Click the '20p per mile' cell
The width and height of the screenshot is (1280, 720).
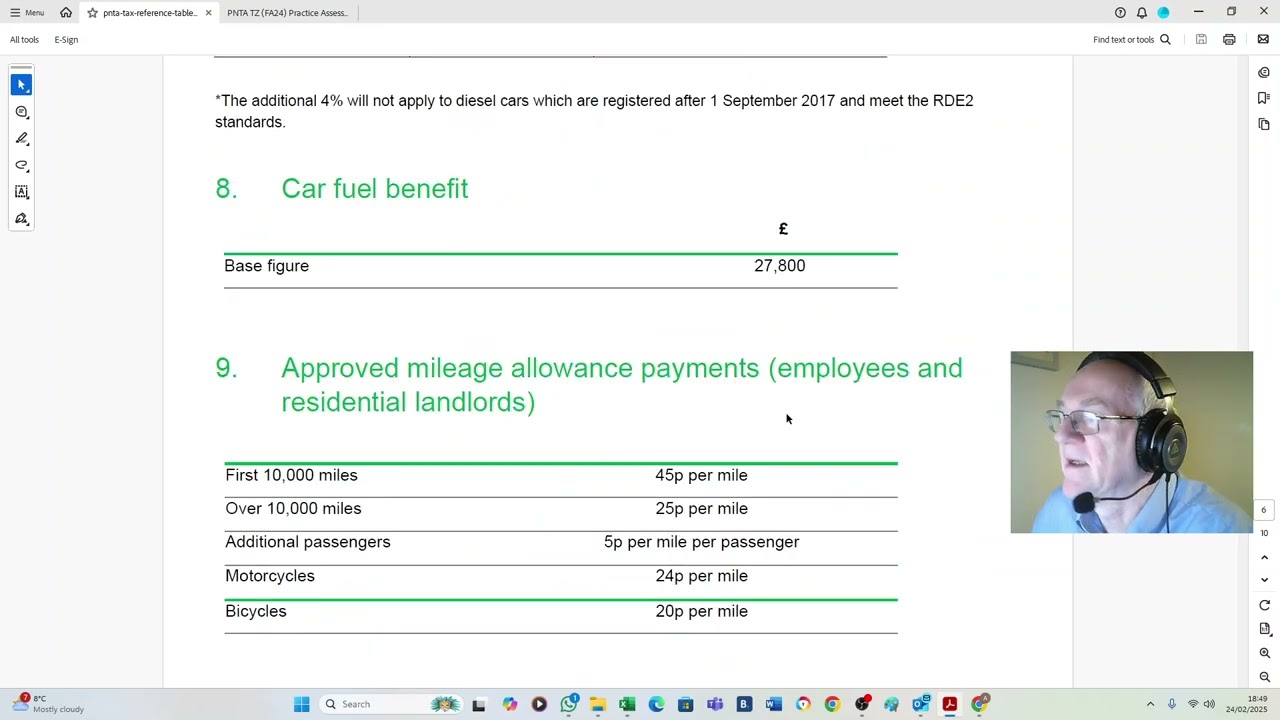(701, 611)
